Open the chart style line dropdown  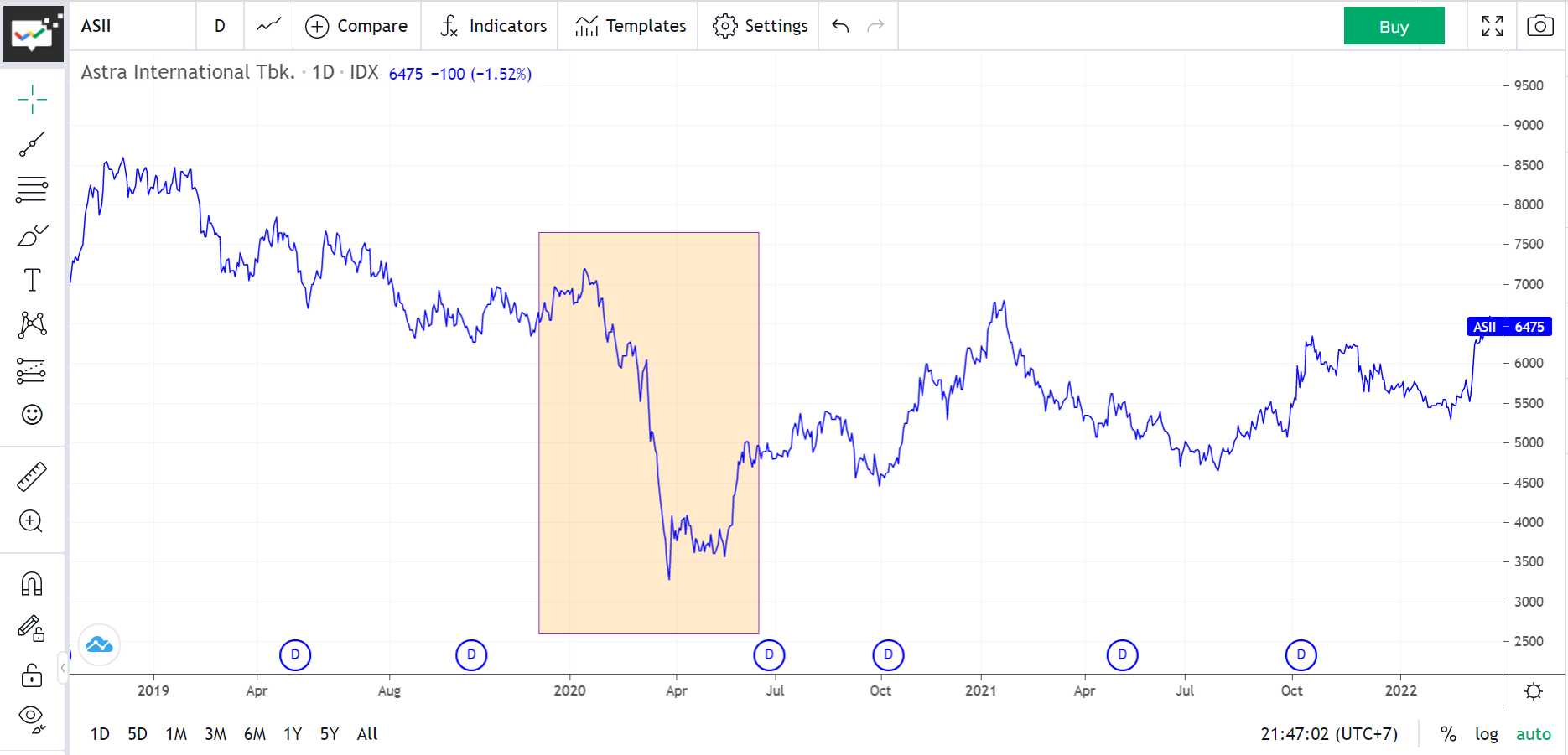pyautogui.click(x=268, y=26)
